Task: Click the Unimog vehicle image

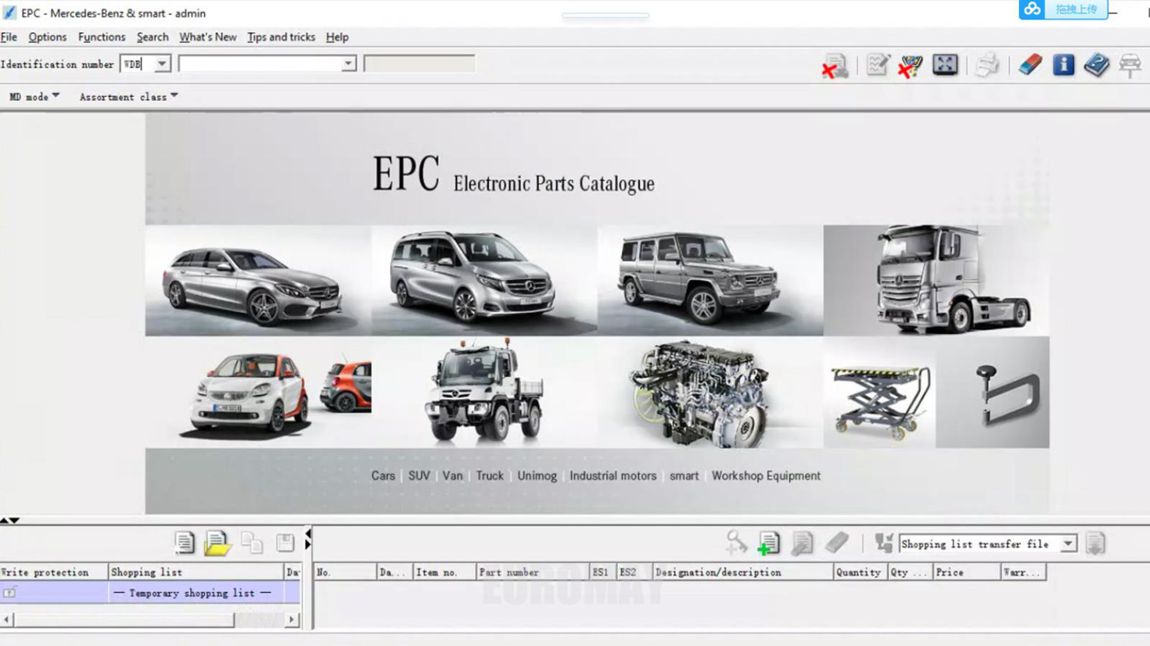Action: coord(484,392)
